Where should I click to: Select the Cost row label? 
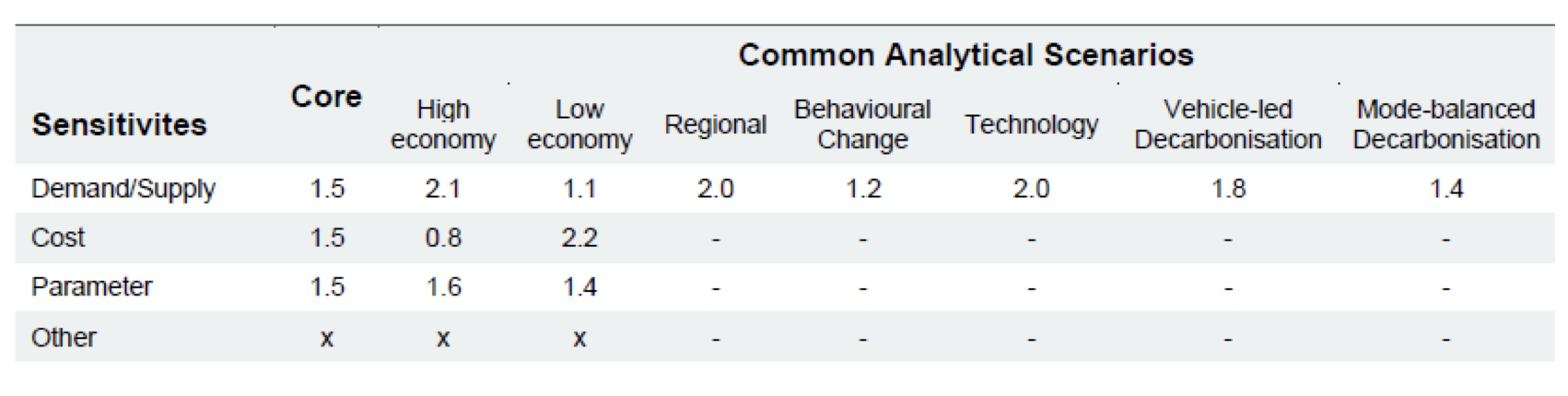click(x=58, y=238)
